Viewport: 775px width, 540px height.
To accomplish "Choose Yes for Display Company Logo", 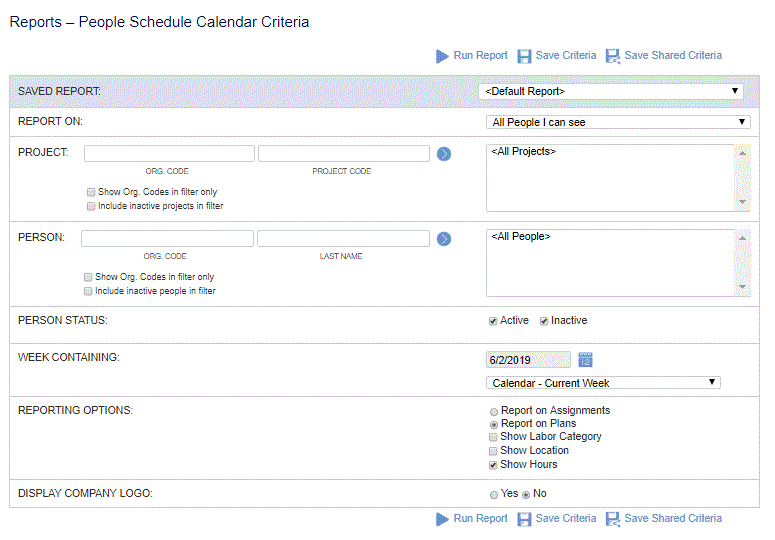I will pyautogui.click(x=494, y=494).
